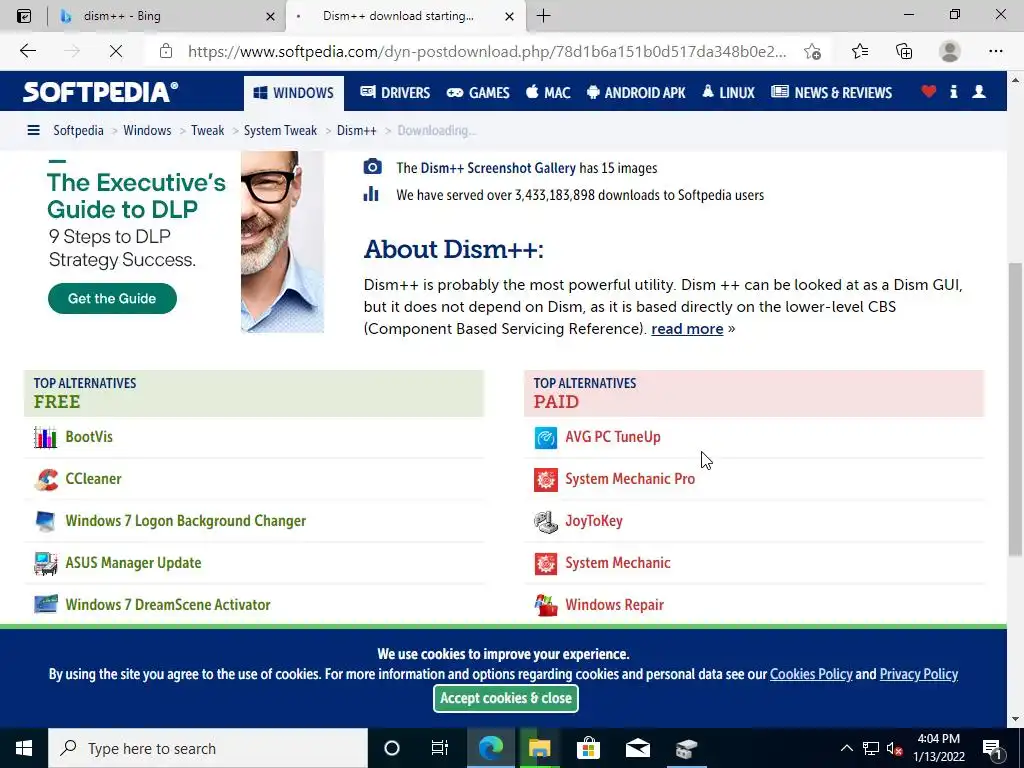Open the Android APK section

(x=636, y=93)
